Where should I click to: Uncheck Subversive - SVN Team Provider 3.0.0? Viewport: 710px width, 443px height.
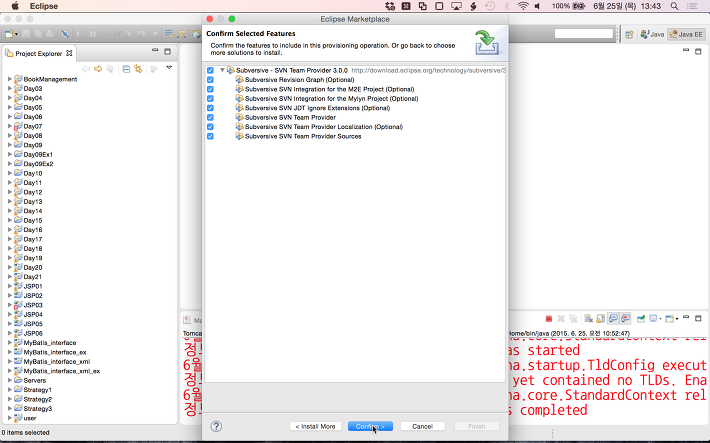coord(210,70)
